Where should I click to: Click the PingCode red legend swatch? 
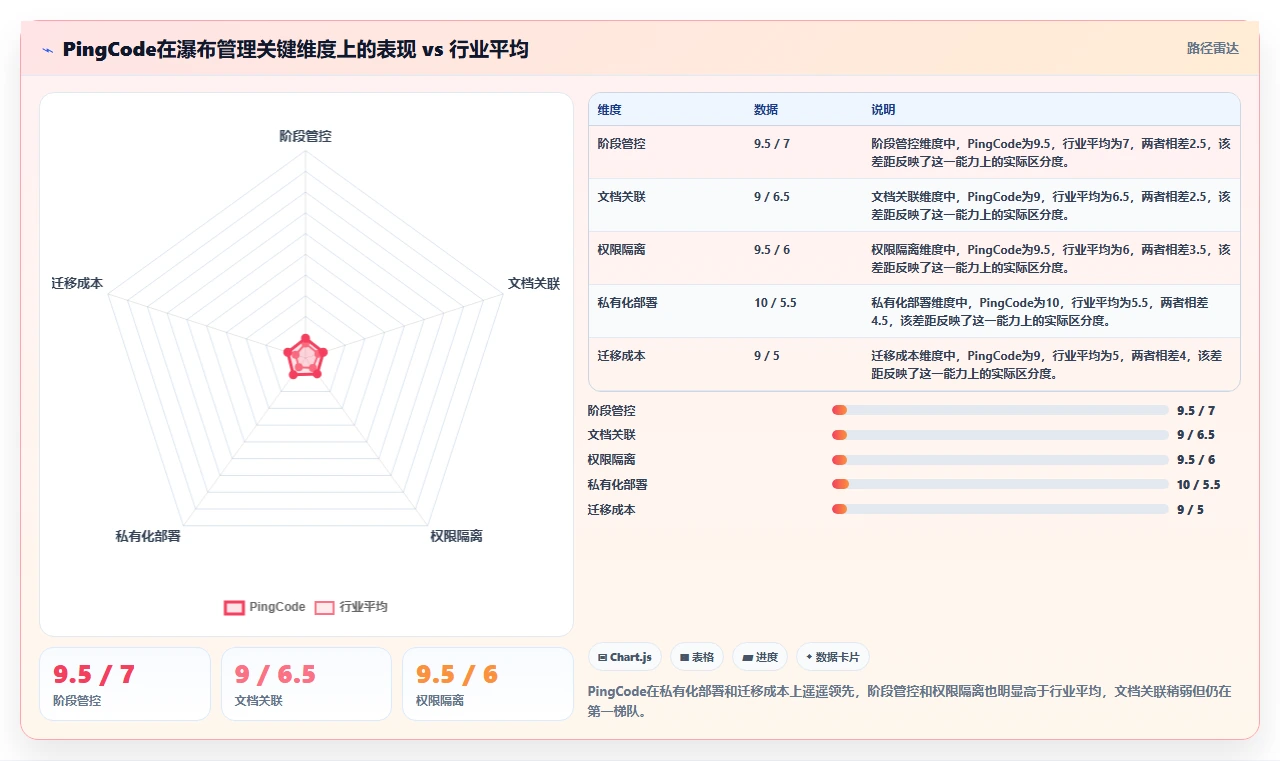(x=234, y=607)
